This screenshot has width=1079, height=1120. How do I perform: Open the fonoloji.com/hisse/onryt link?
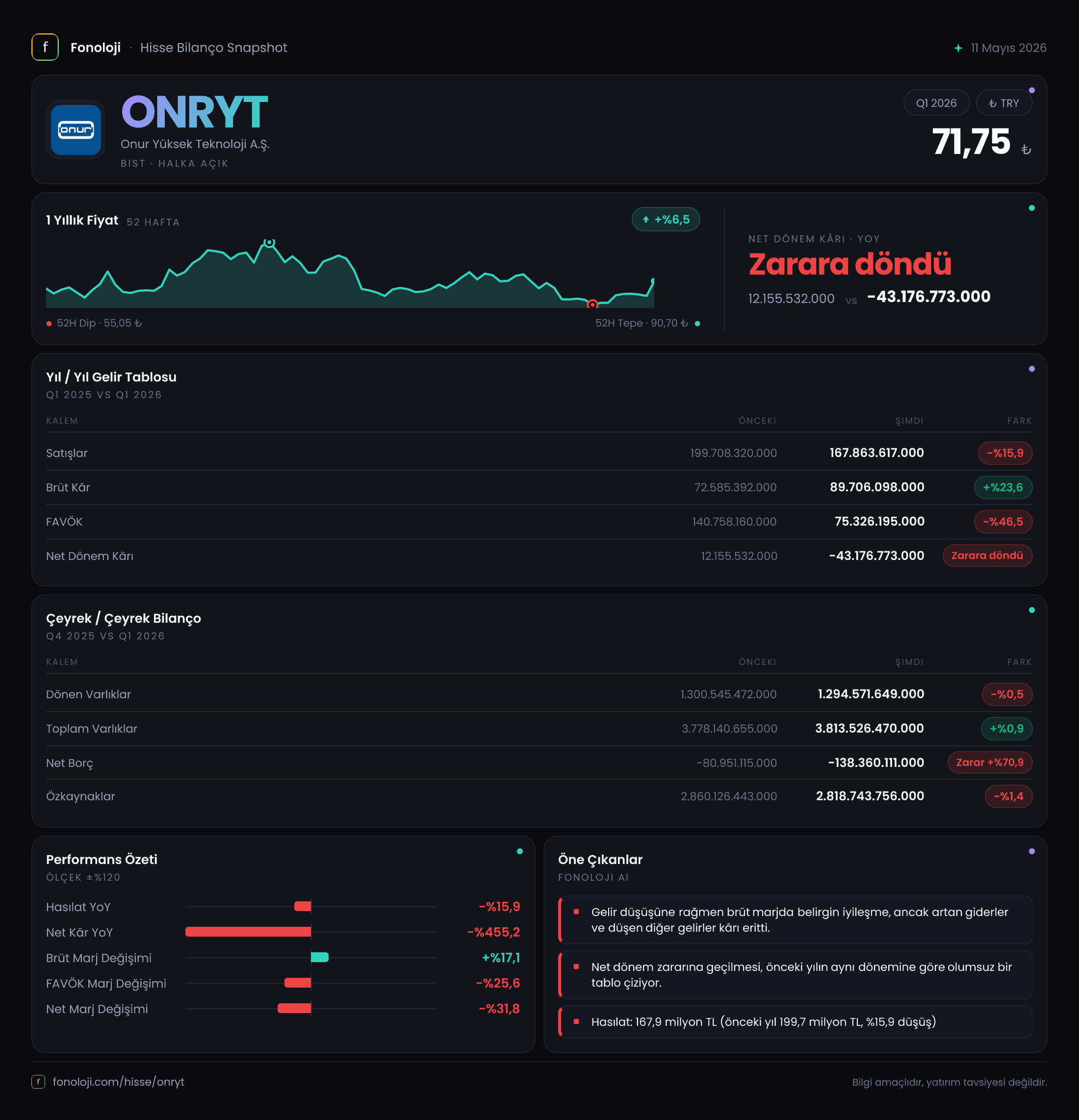coord(118,1082)
